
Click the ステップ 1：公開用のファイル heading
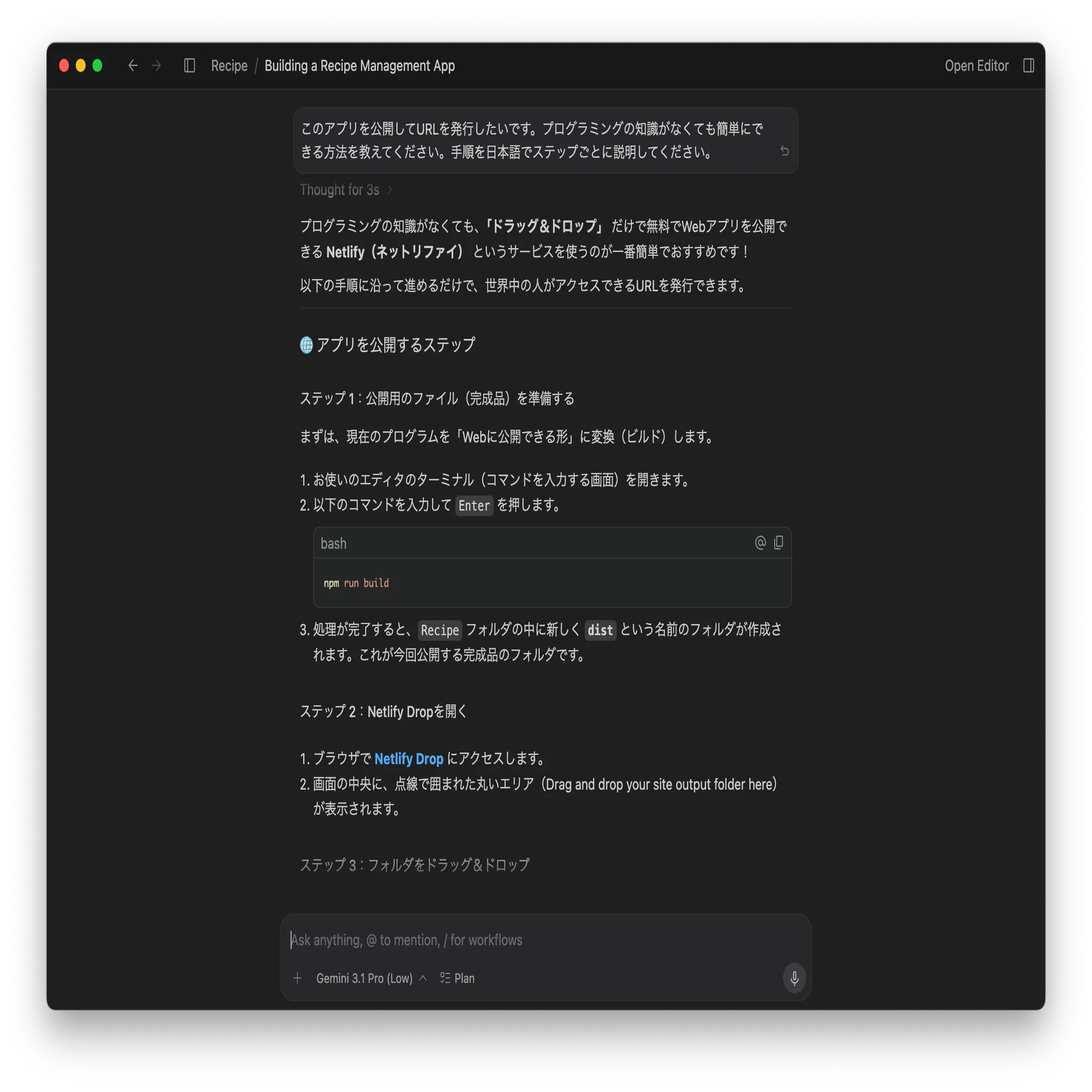pos(437,399)
